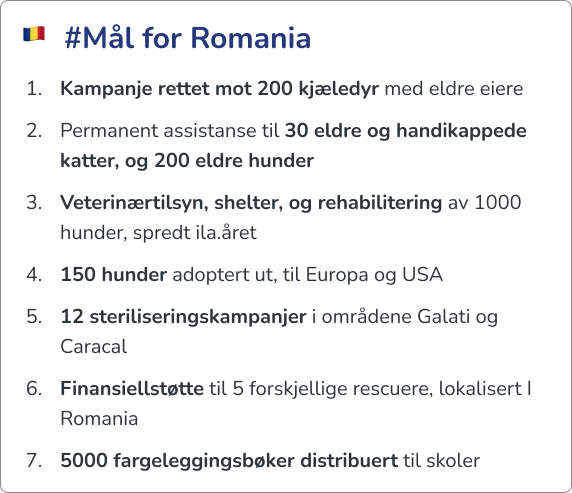Click 'med eldre eiere' text
This screenshot has width=572, height=493.
click(454, 89)
